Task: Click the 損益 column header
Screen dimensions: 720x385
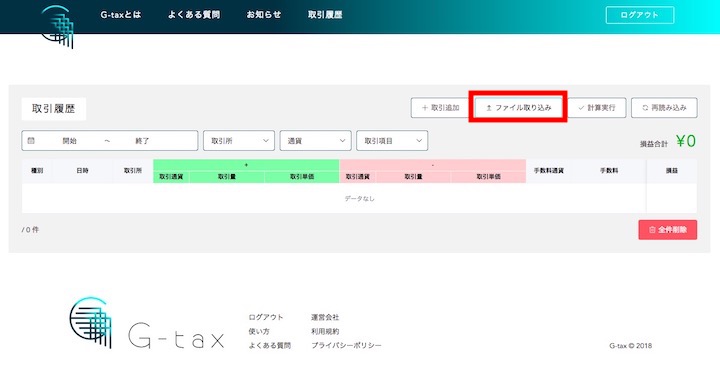Action: (672, 171)
